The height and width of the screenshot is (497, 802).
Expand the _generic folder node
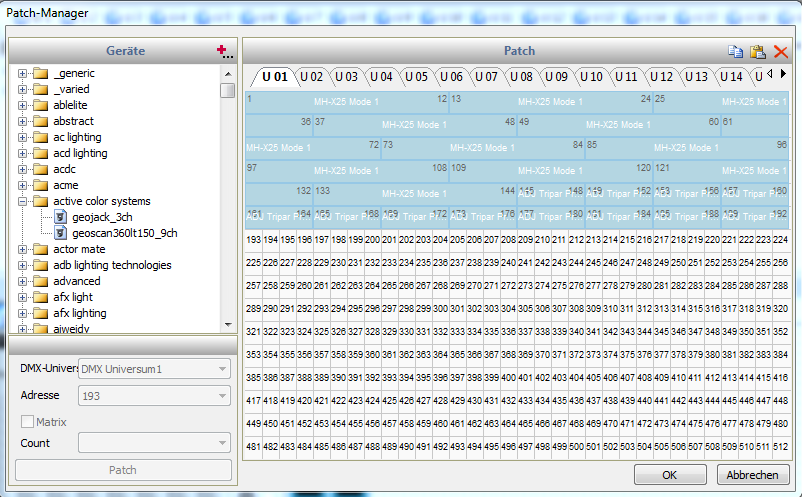[x=22, y=74]
